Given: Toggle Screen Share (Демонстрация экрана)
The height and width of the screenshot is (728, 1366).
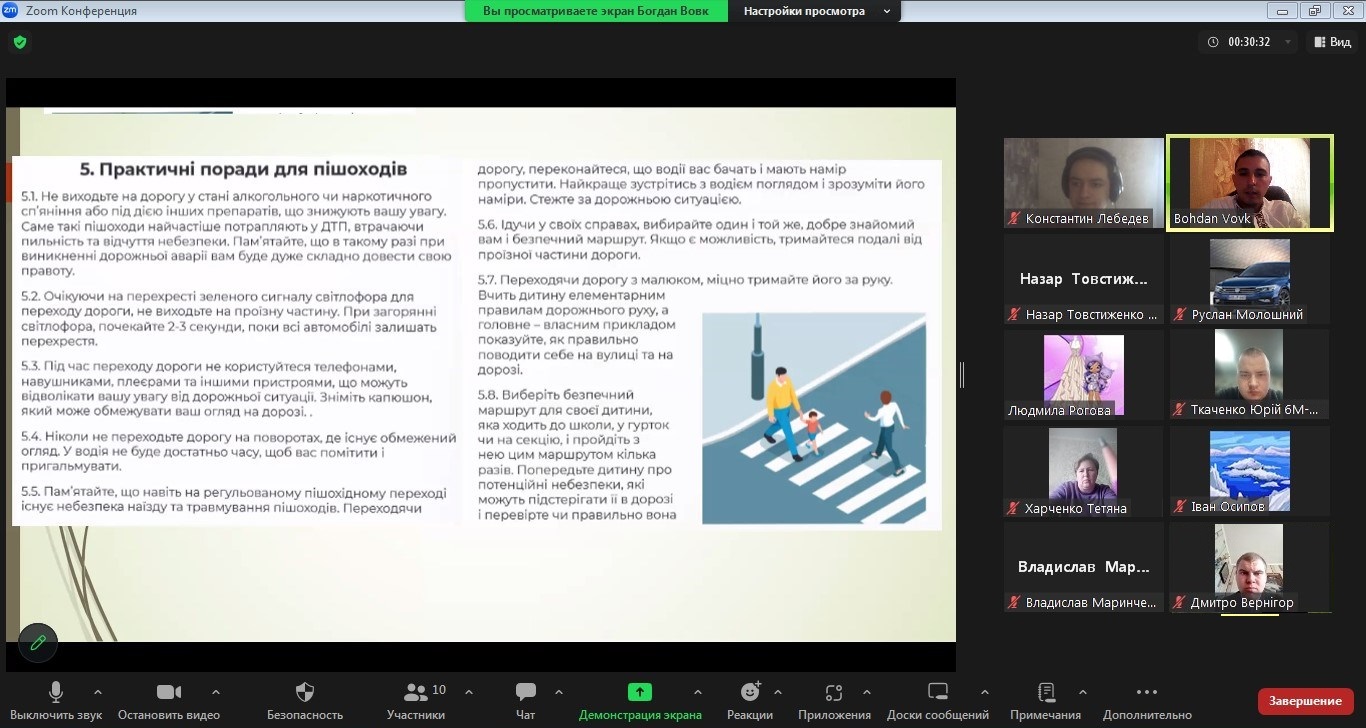Looking at the screenshot, I should 640,700.
